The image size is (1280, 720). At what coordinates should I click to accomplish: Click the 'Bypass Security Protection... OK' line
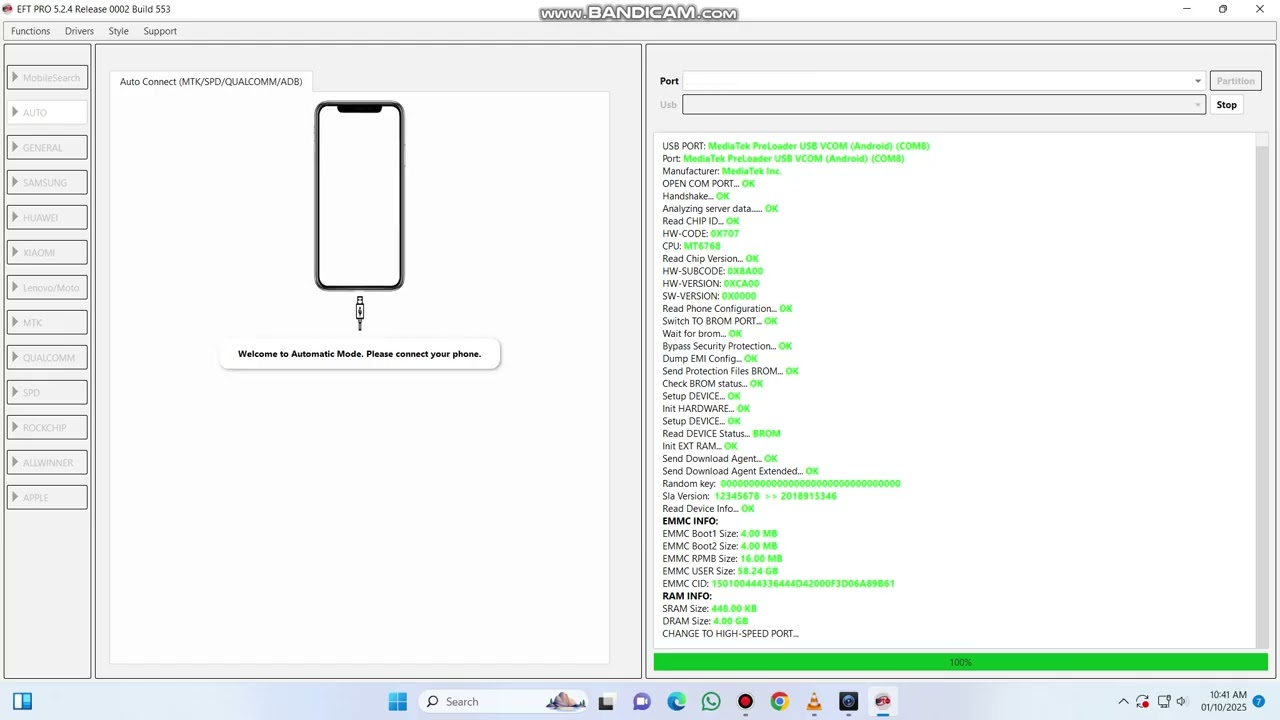(x=727, y=346)
